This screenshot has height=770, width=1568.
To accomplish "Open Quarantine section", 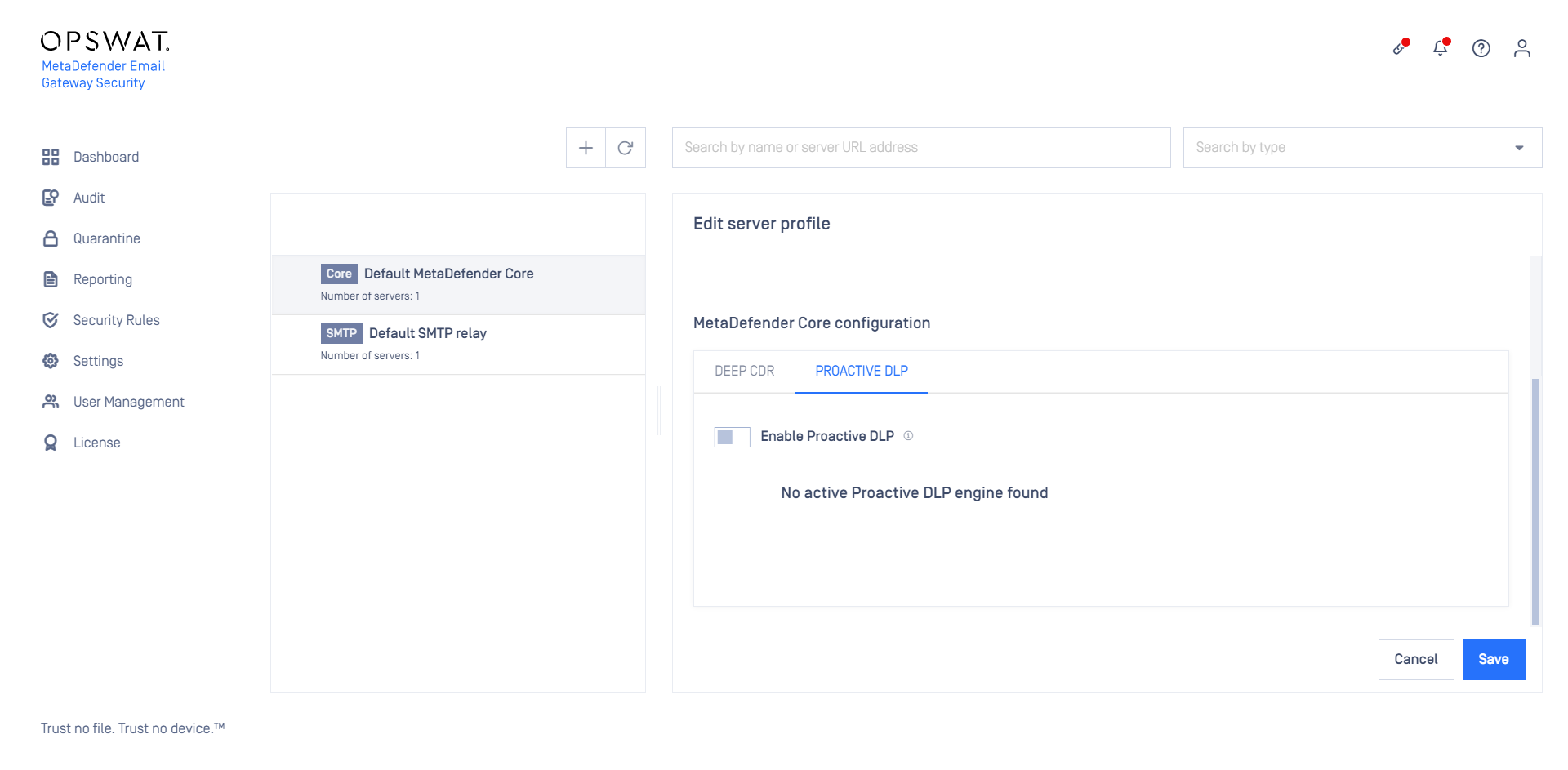I will pyautogui.click(x=107, y=238).
